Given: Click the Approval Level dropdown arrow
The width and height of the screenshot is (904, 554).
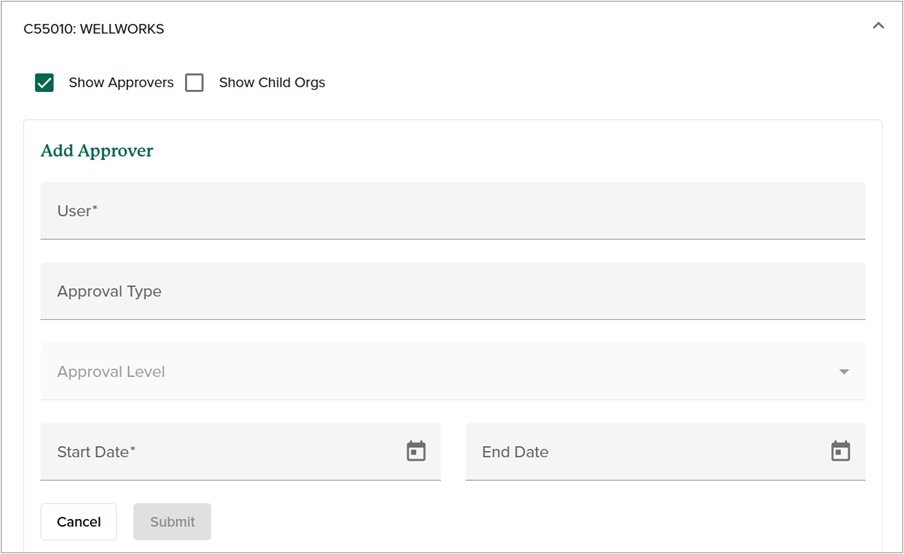Looking at the screenshot, I should tap(844, 372).
